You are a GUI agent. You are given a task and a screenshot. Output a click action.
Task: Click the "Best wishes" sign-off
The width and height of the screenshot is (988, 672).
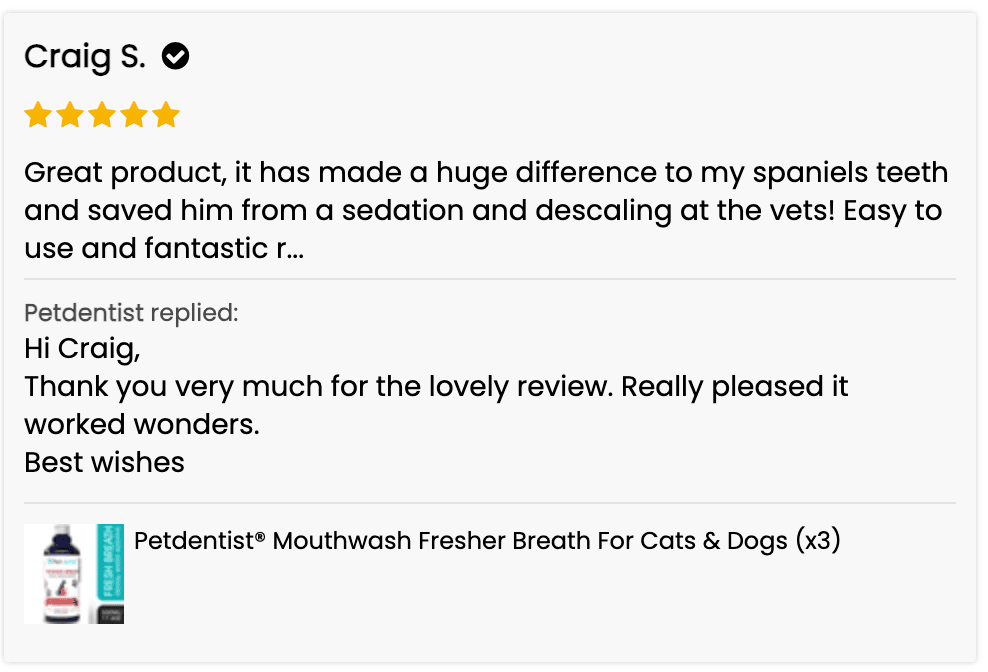pyautogui.click(x=104, y=461)
